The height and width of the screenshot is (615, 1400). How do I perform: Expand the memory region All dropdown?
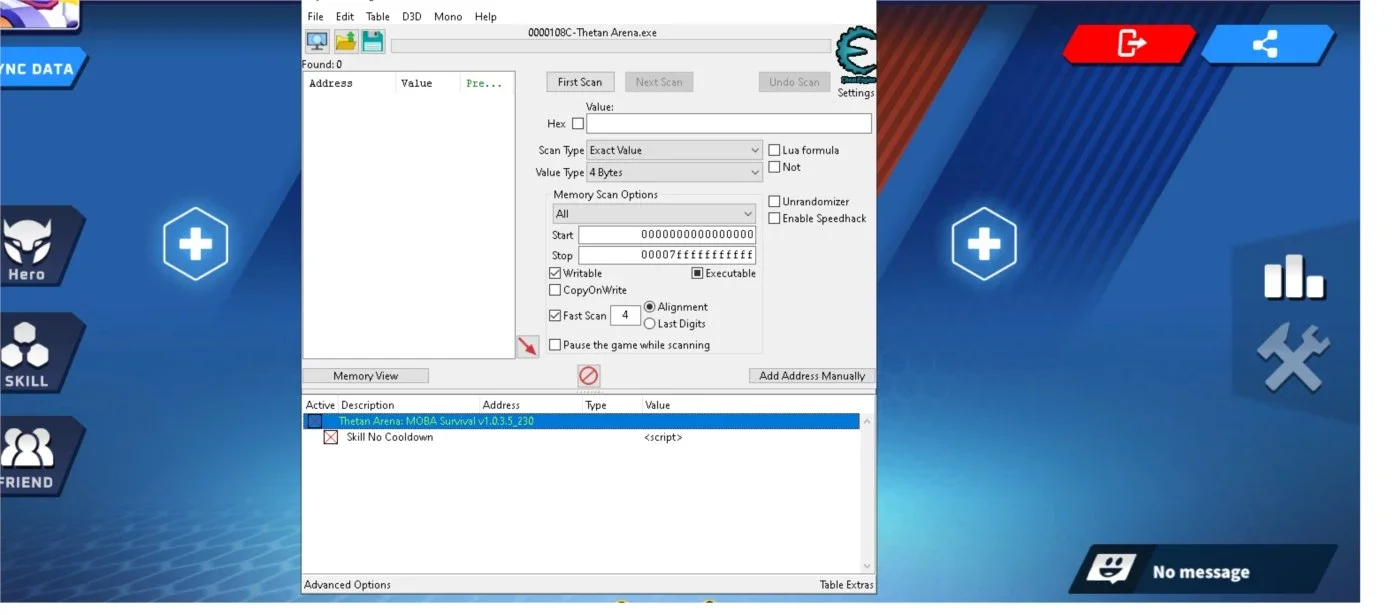[654, 214]
